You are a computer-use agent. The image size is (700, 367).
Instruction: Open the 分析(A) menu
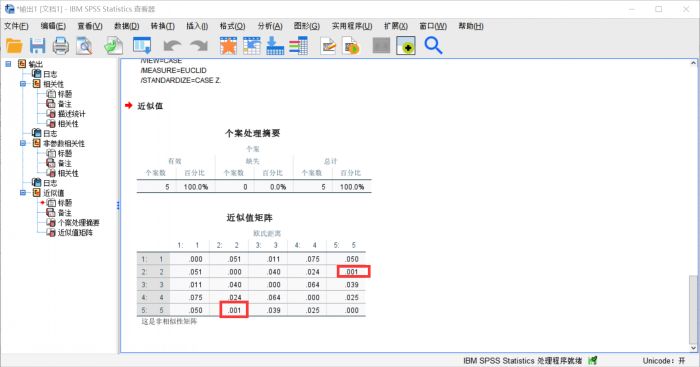tap(270, 26)
